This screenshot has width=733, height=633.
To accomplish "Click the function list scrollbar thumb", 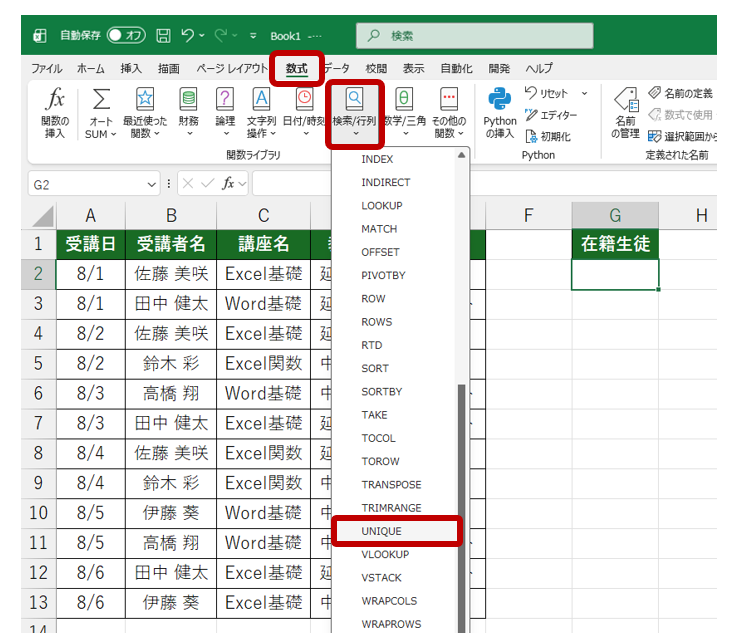I will click(461, 509).
